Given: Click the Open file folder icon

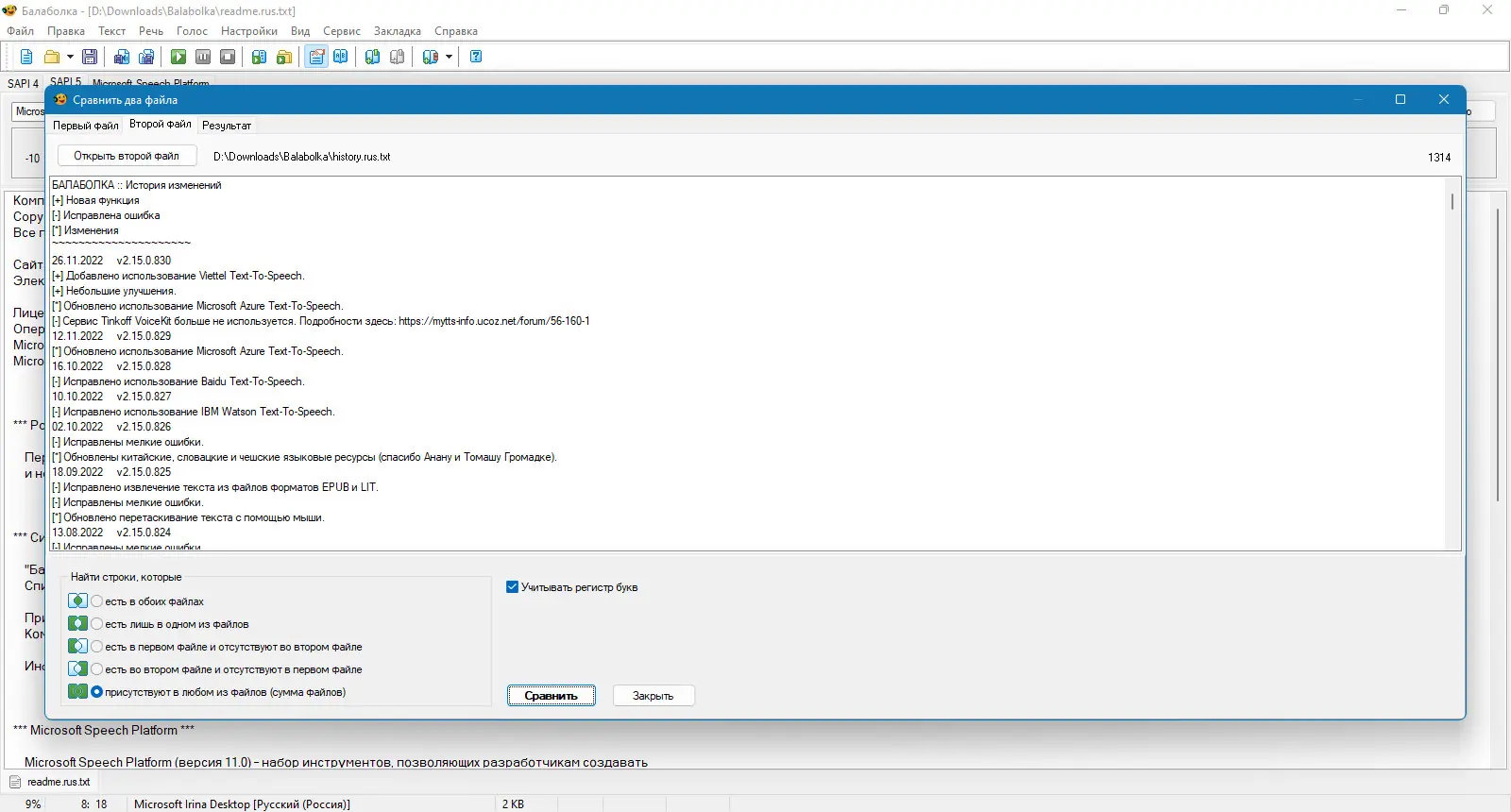Looking at the screenshot, I should point(52,57).
